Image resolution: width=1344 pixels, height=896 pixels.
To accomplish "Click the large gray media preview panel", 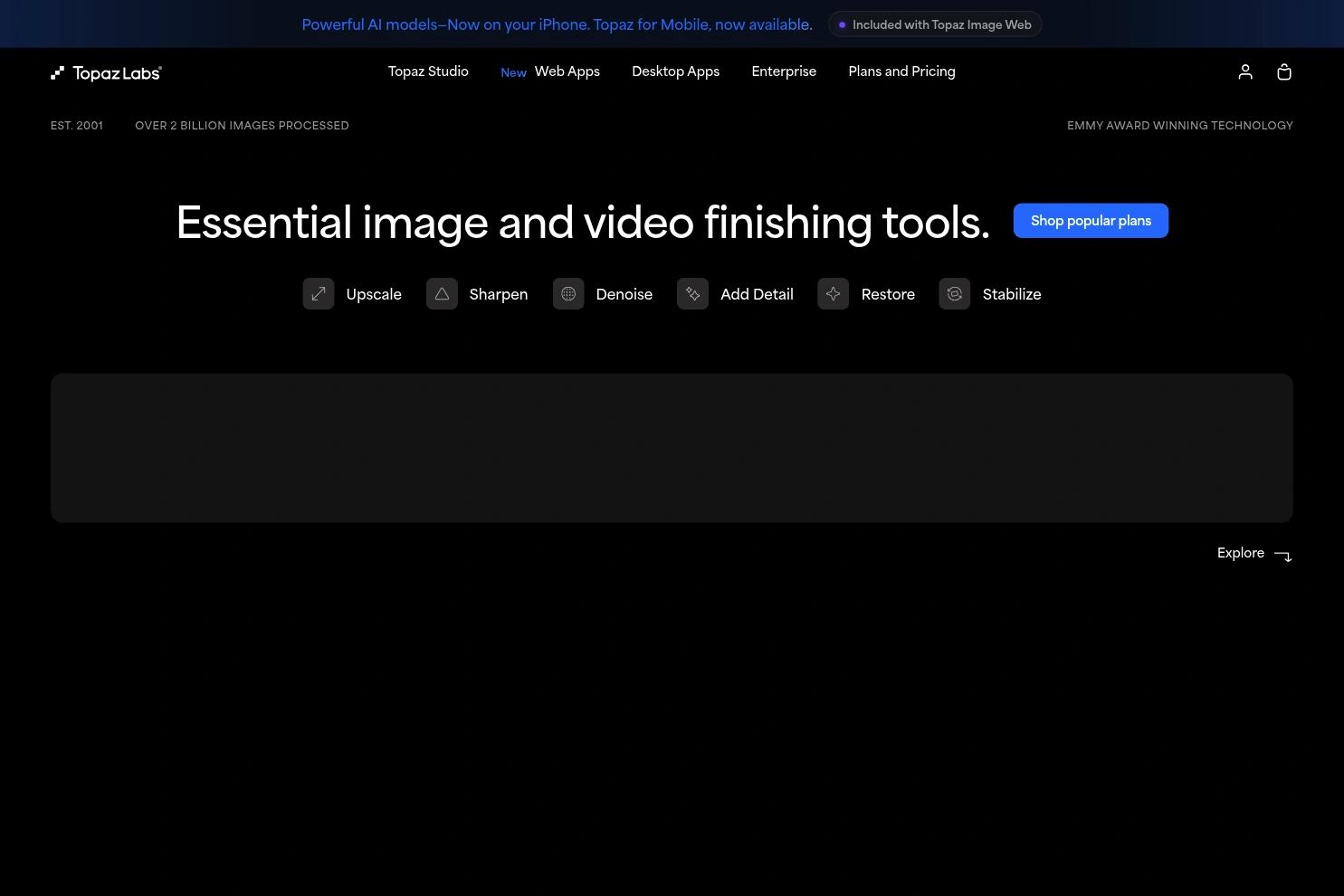I will click(x=672, y=448).
